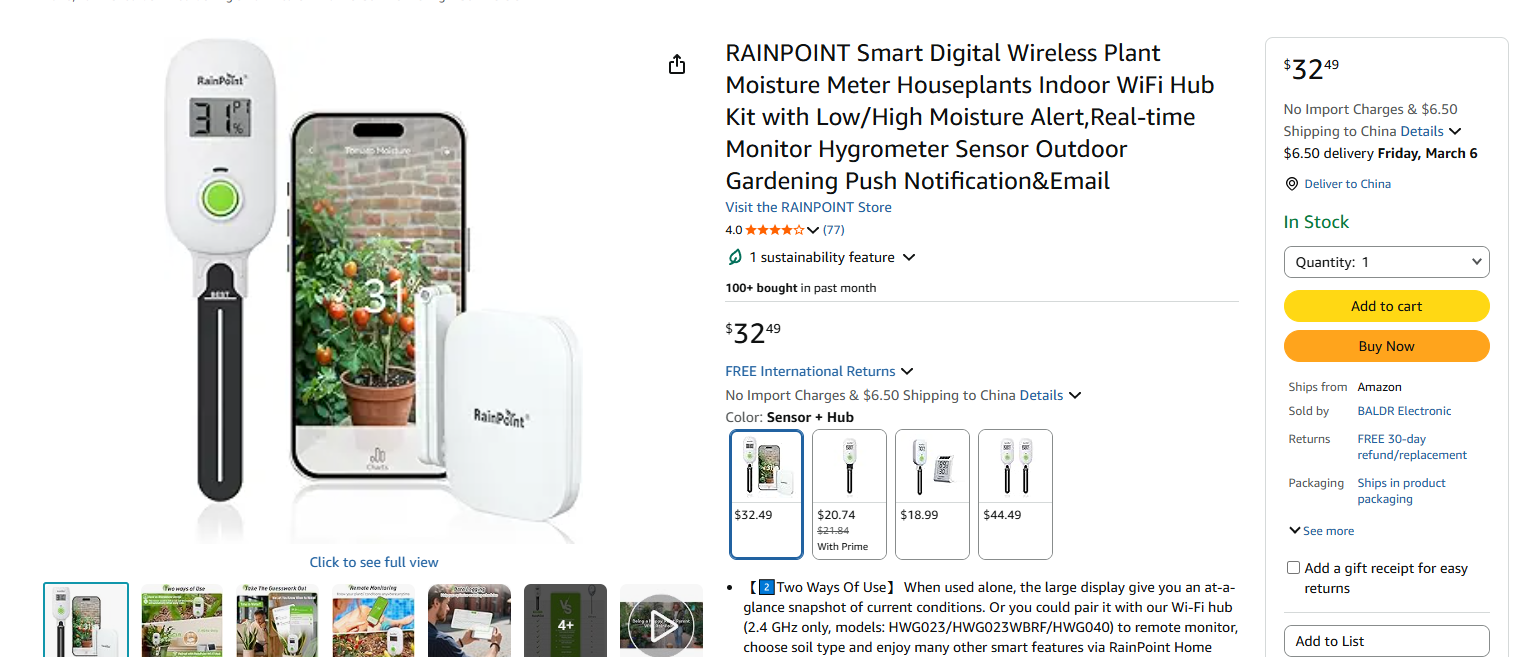Expand See more seller details
The width and height of the screenshot is (1515, 657).
tap(1321, 531)
